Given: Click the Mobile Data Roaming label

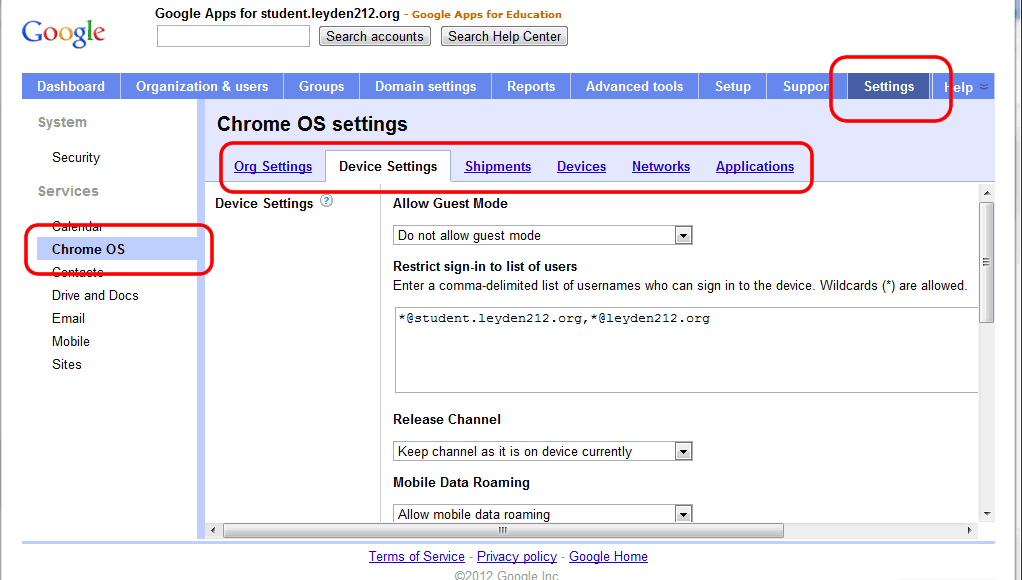Looking at the screenshot, I should tap(461, 482).
